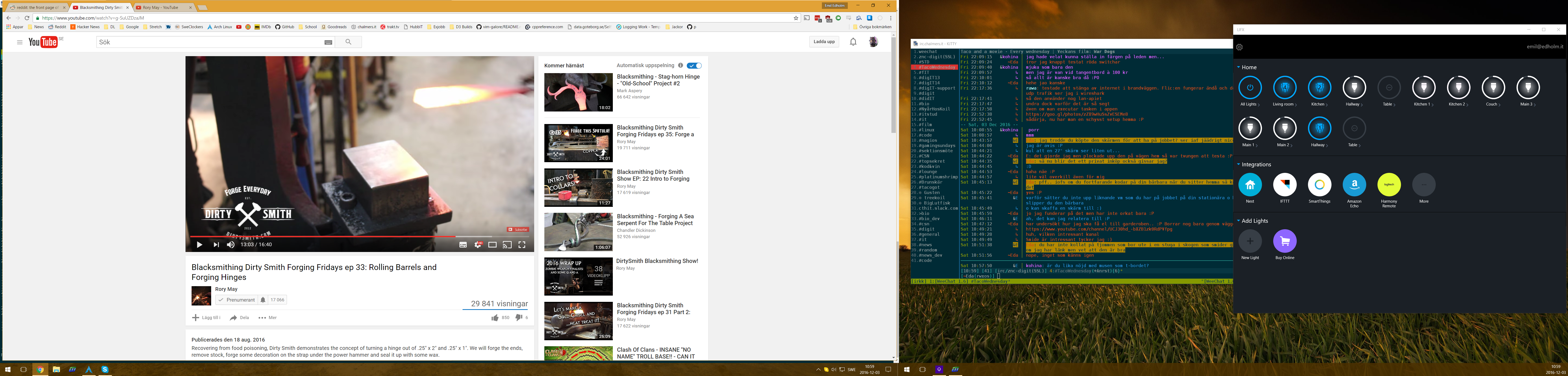1568x376 pixels.
Task: Open the Amazon Echo integration
Action: point(1354,185)
